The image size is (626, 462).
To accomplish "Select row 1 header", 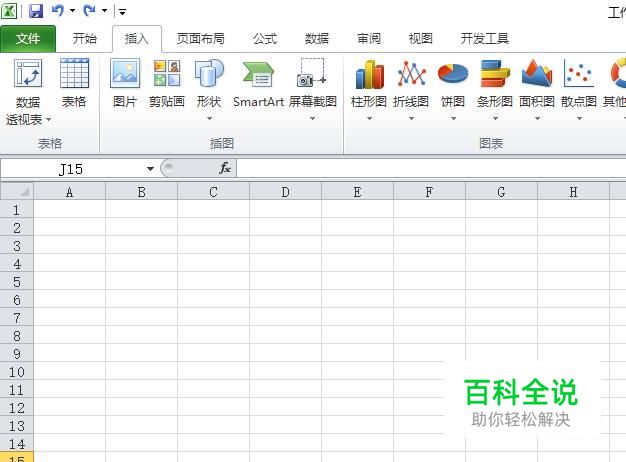I will coord(17,209).
